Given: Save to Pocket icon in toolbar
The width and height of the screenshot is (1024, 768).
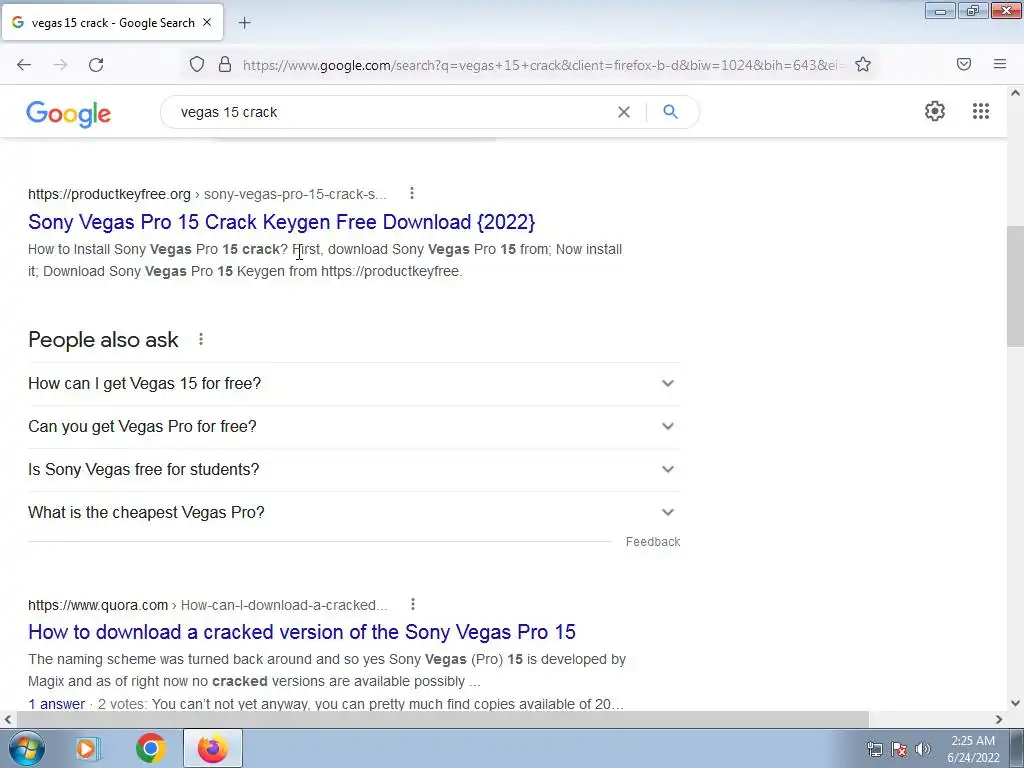Looking at the screenshot, I should click(x=964, y=64).
